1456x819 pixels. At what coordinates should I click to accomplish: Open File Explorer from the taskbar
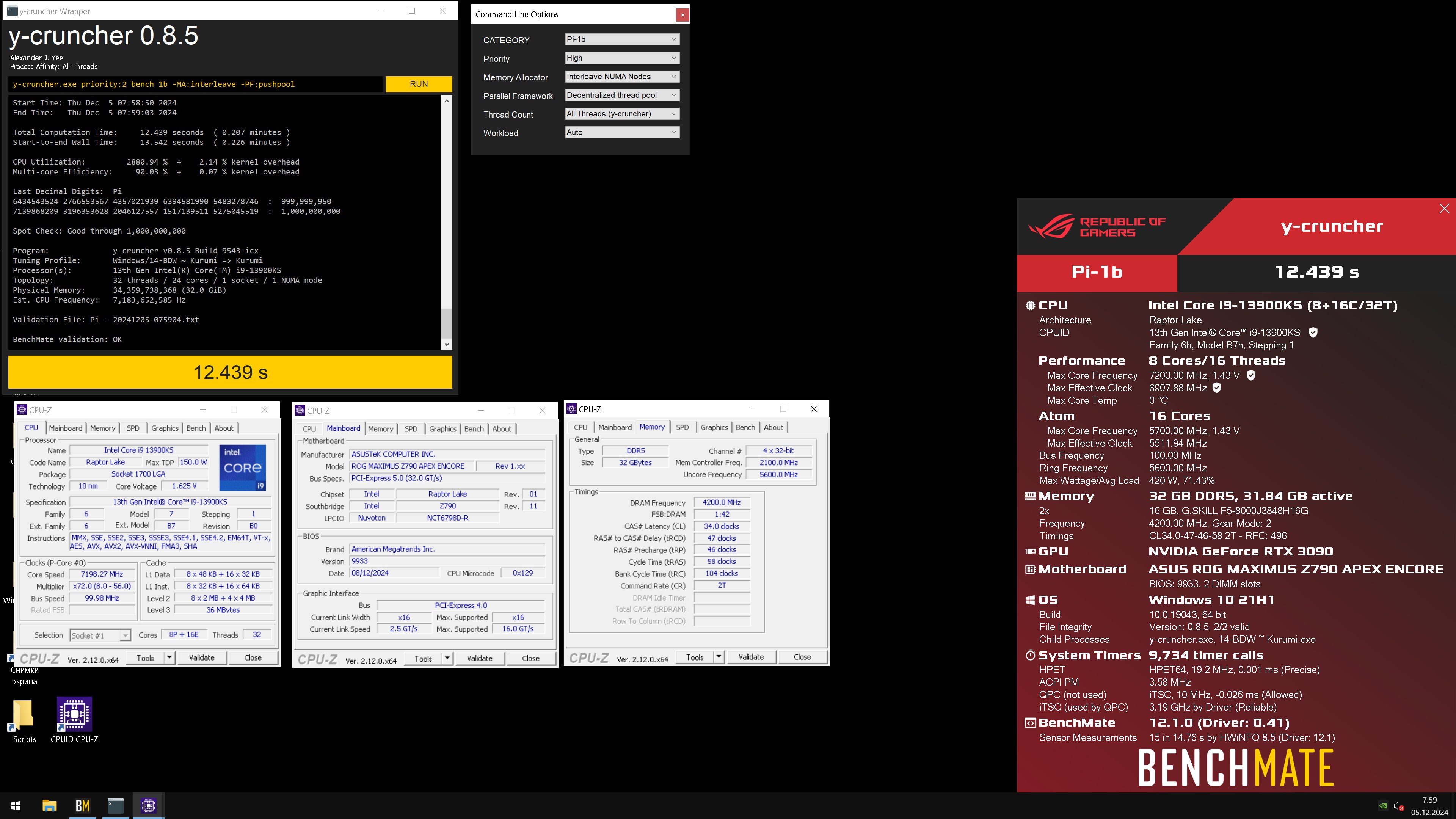(49, 805)
